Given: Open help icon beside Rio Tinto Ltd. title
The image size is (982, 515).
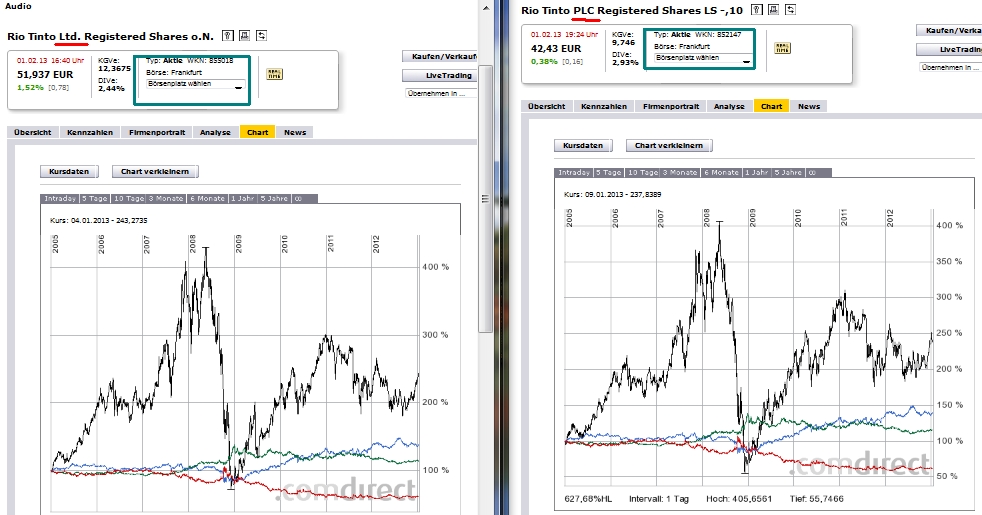Looking at the screenshot, I should click(x=228, y=36).
